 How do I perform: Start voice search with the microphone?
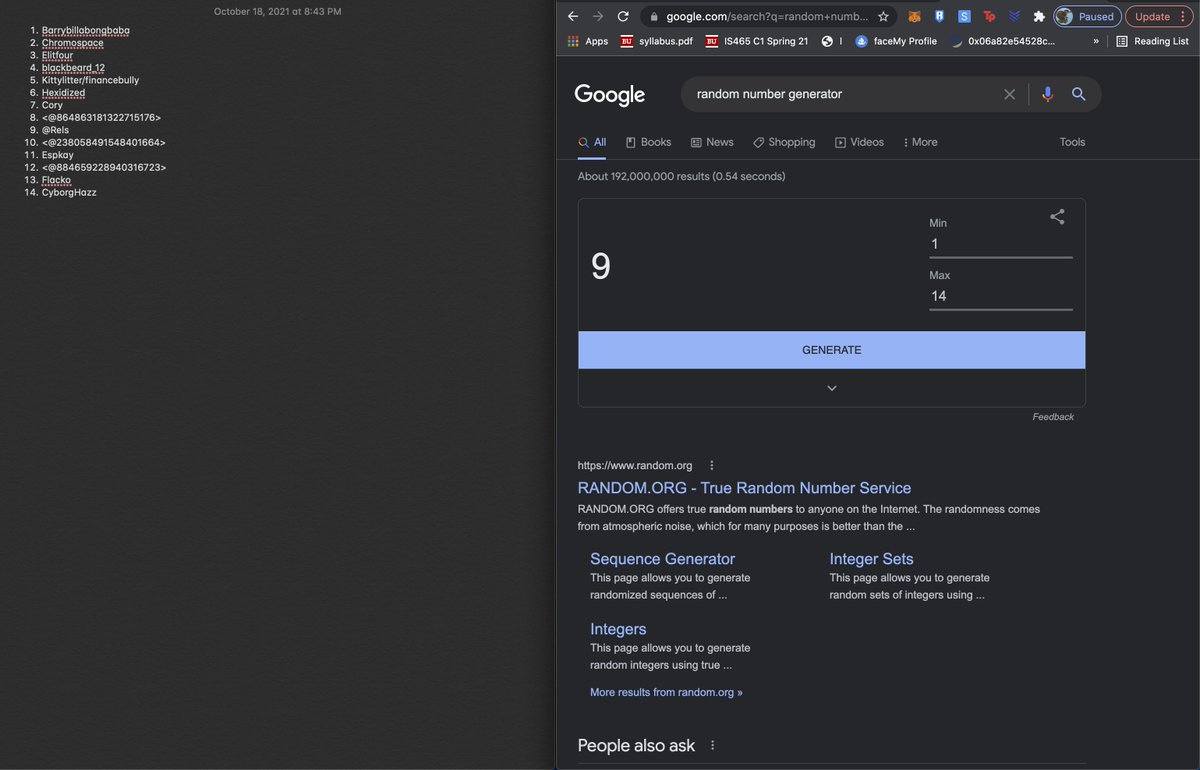(x=1047, y=94)
